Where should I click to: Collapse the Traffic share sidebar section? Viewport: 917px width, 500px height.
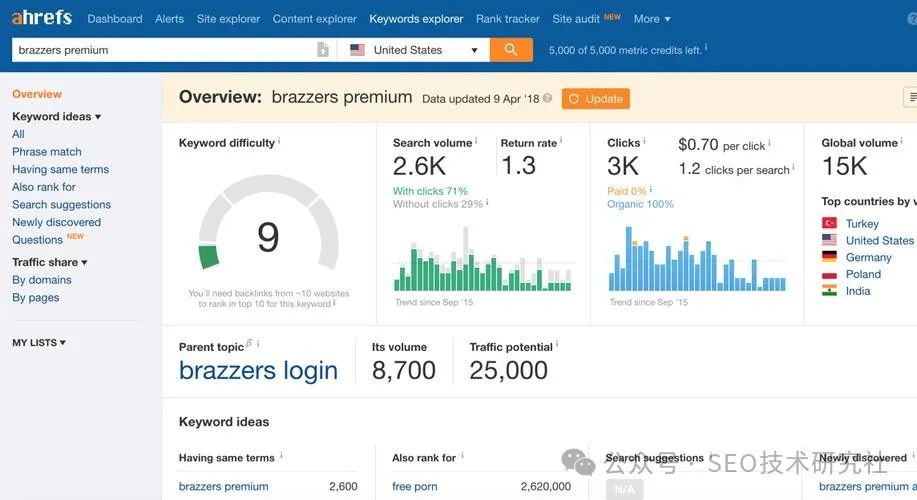[x=49, y=262]
